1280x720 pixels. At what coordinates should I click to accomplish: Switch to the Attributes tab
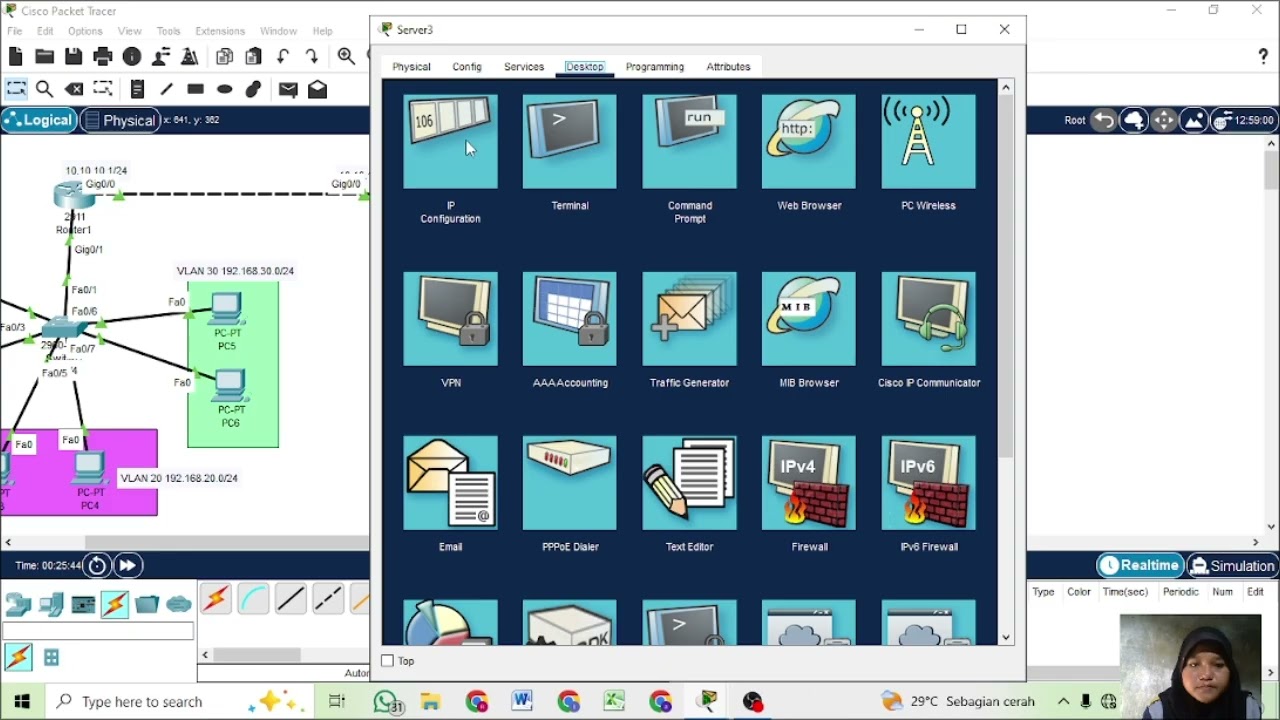click(728, 67)
